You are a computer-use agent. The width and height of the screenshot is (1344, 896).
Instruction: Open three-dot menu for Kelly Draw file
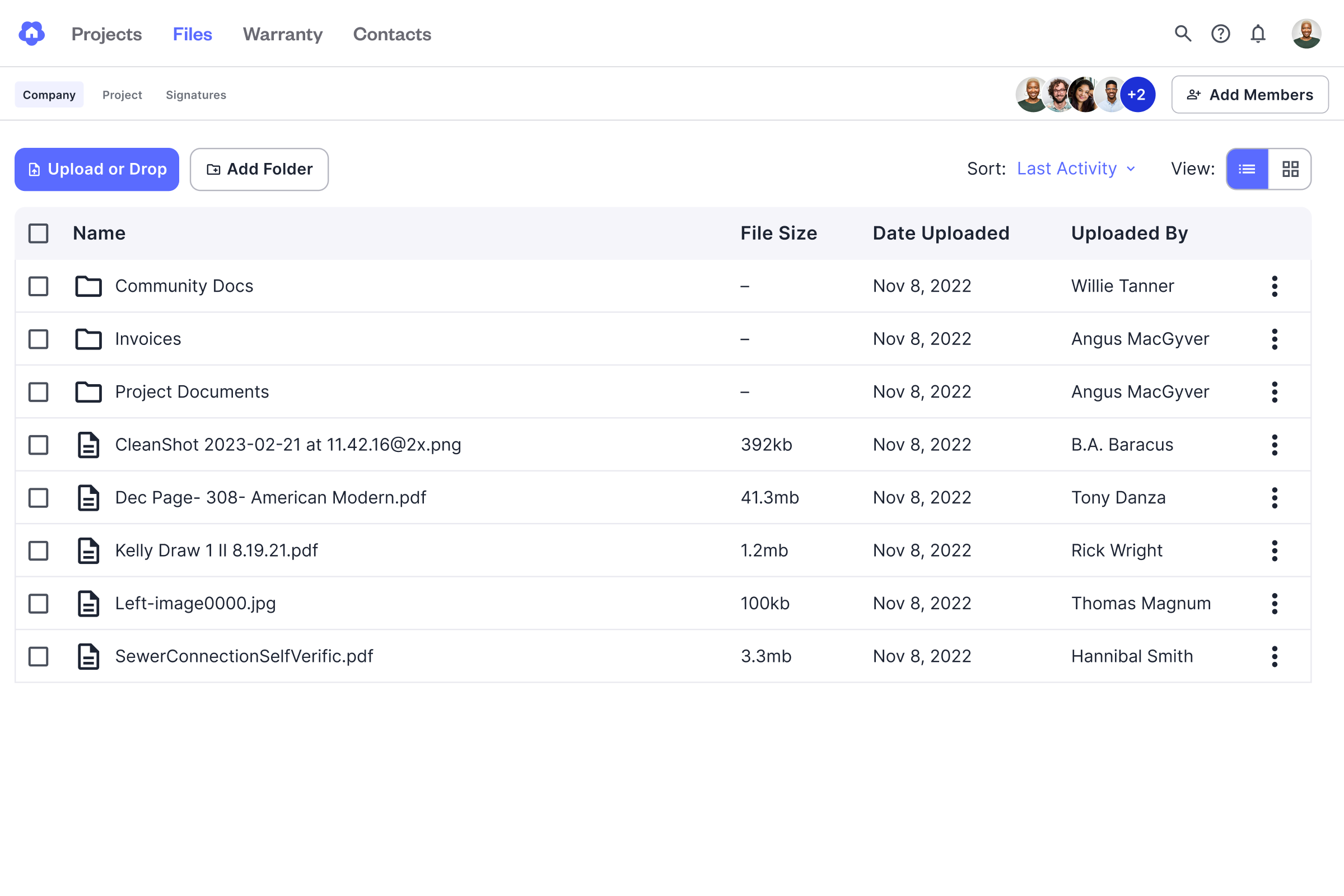[x=1275, y=551]
